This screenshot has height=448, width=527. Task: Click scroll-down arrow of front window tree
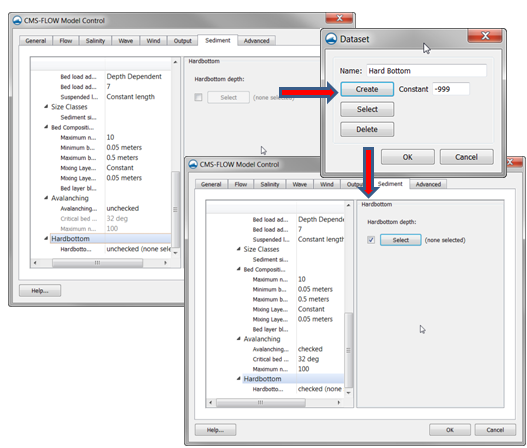pyautogui.click(x=349, y=393)
